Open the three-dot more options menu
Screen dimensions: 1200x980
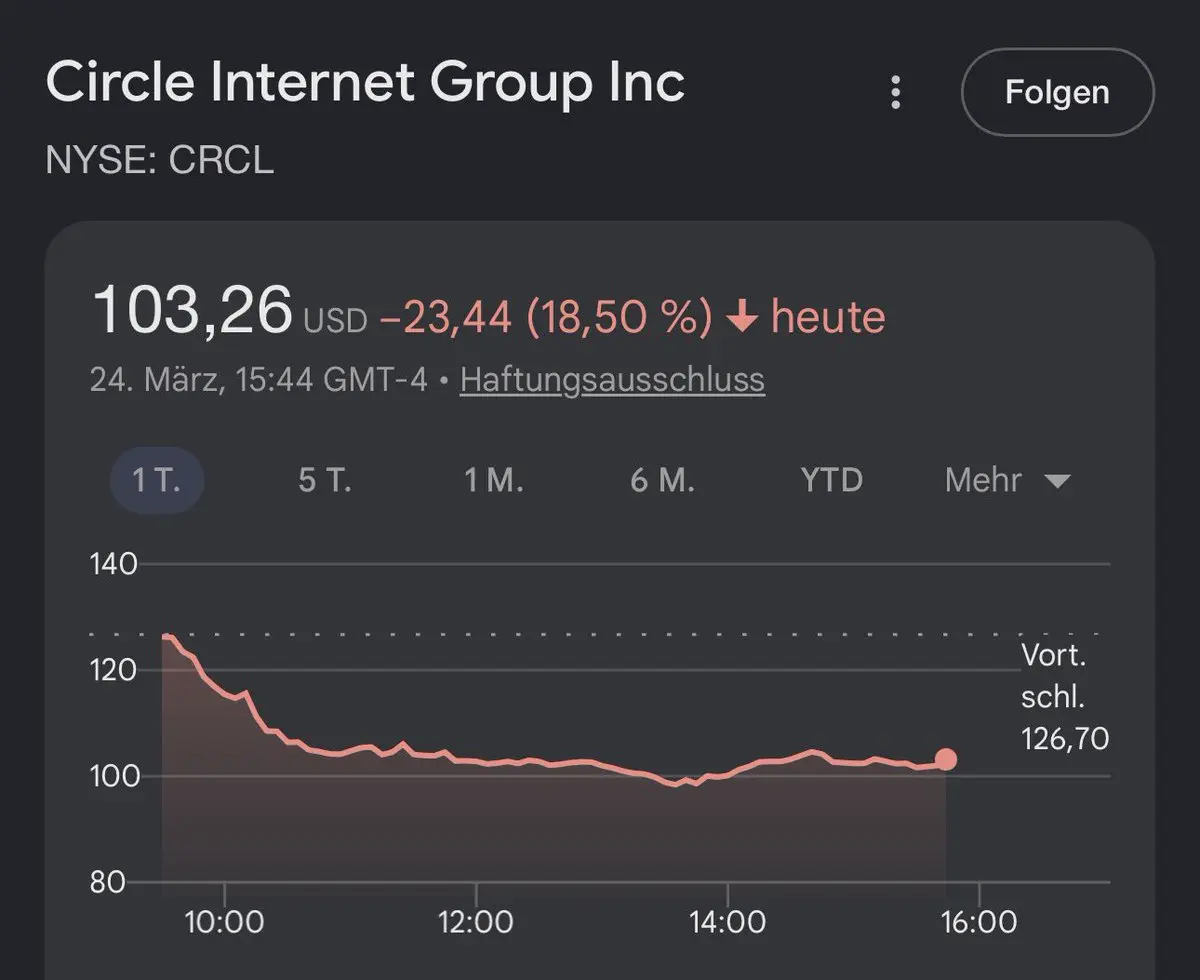[896, 93]
